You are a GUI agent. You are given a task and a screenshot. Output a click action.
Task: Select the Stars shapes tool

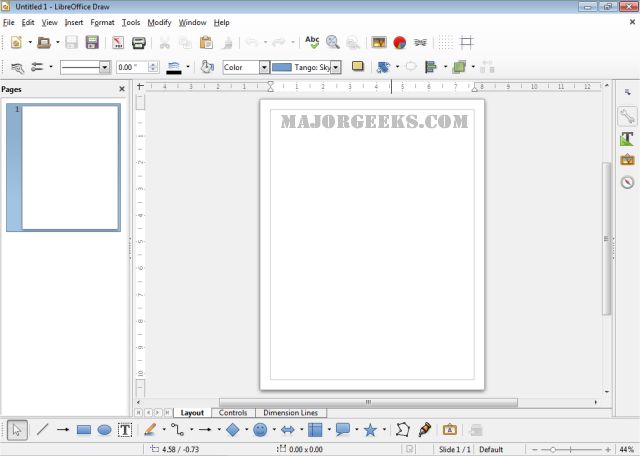[x=370, y=429]
